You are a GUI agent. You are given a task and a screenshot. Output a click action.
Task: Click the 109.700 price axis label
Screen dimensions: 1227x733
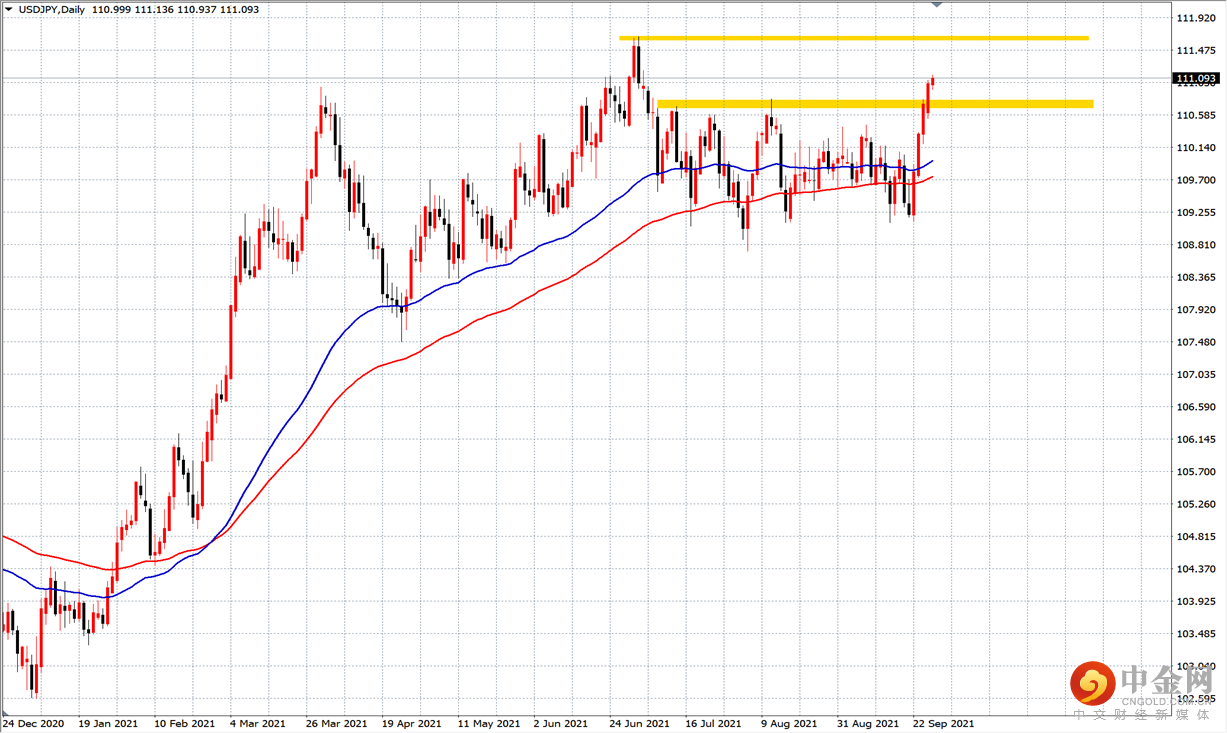coord(1196,180)
